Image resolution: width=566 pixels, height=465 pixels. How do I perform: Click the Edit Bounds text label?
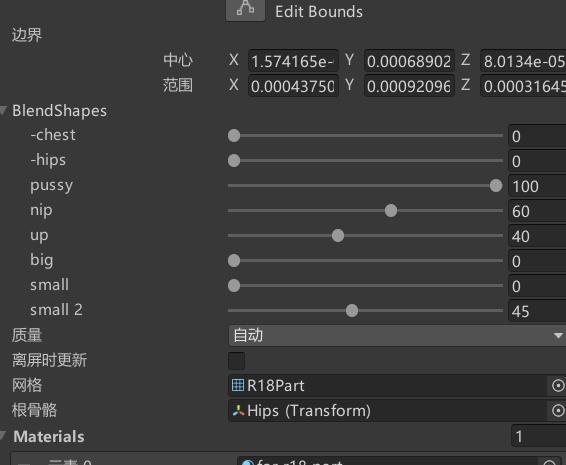coord(319,12)
